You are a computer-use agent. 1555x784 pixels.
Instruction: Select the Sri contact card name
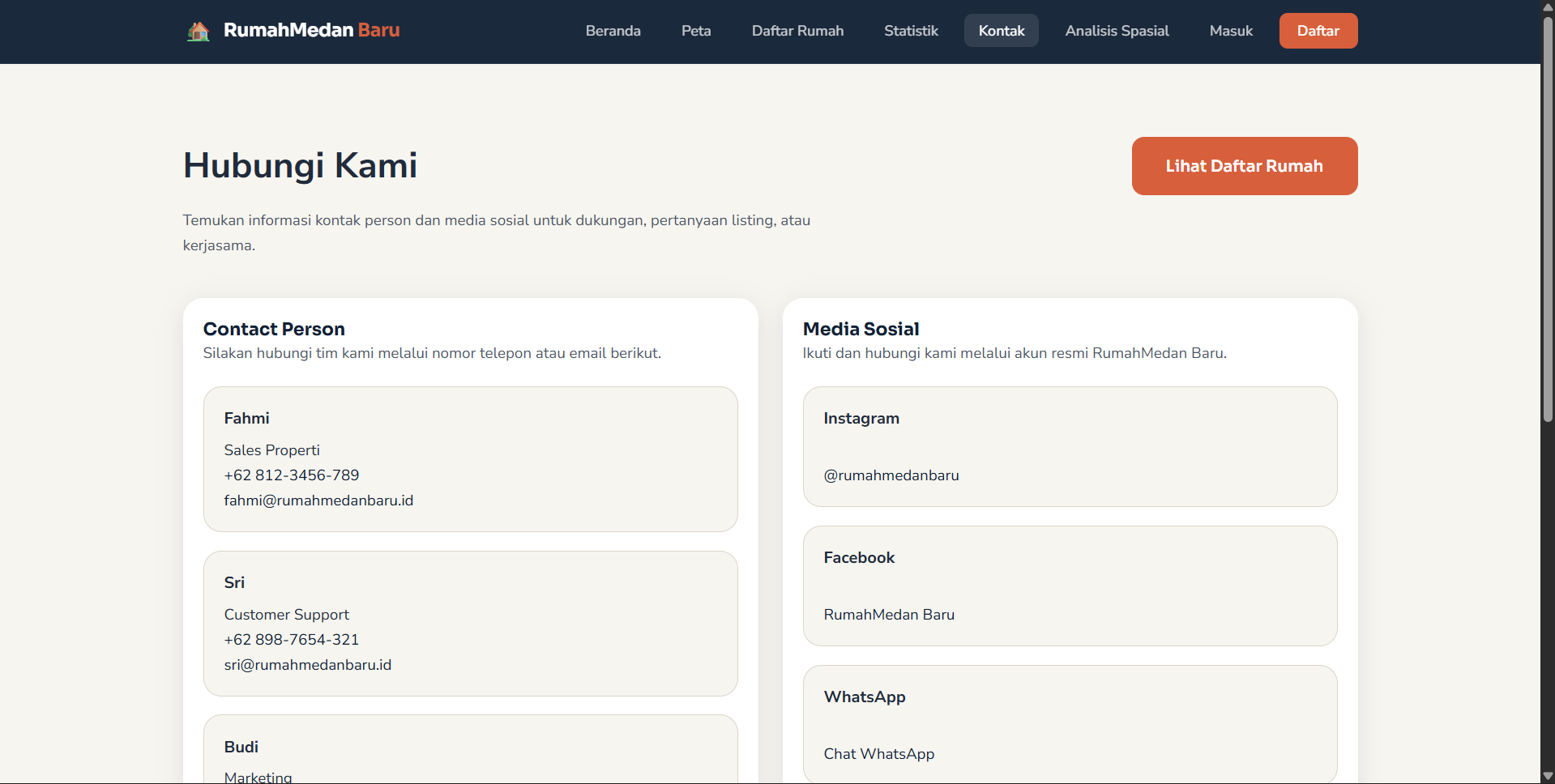[x=234, y=583]
